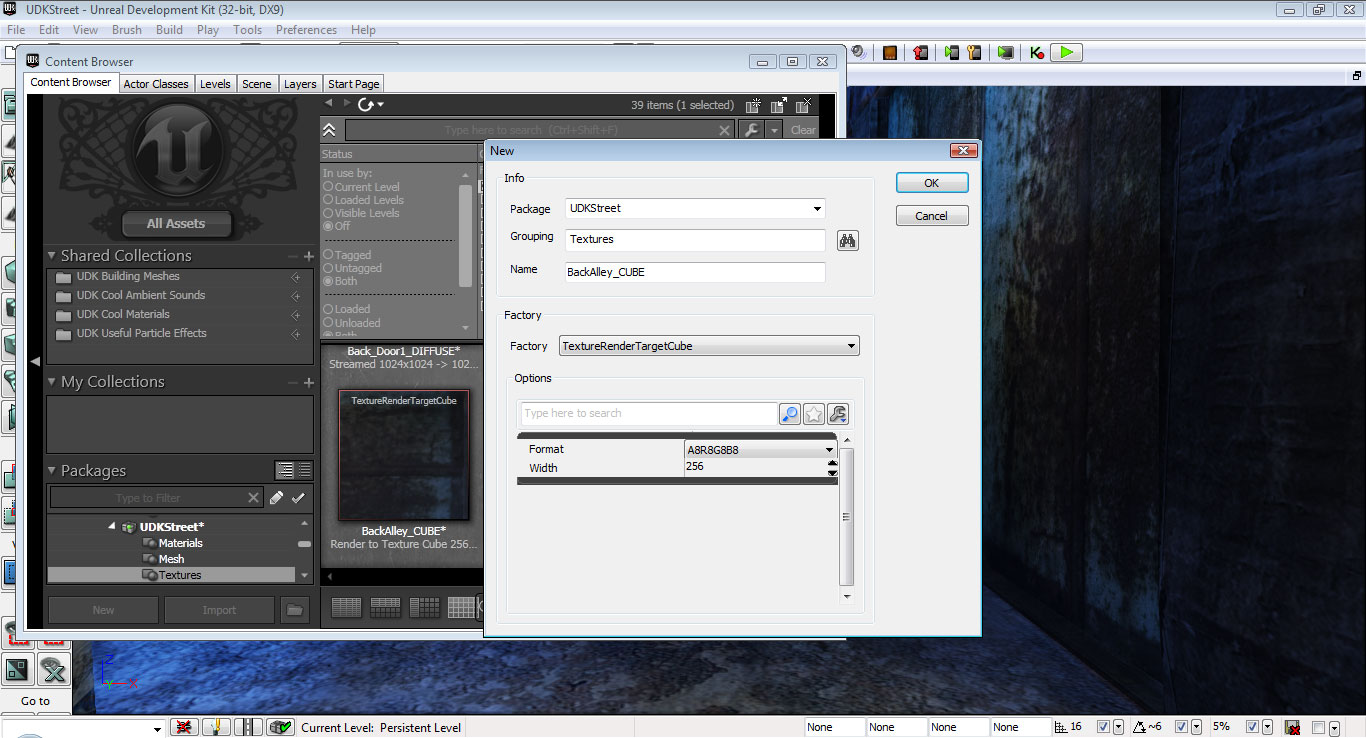
Task: Click the star favorites icon in Options
Action: click(814, 414)
